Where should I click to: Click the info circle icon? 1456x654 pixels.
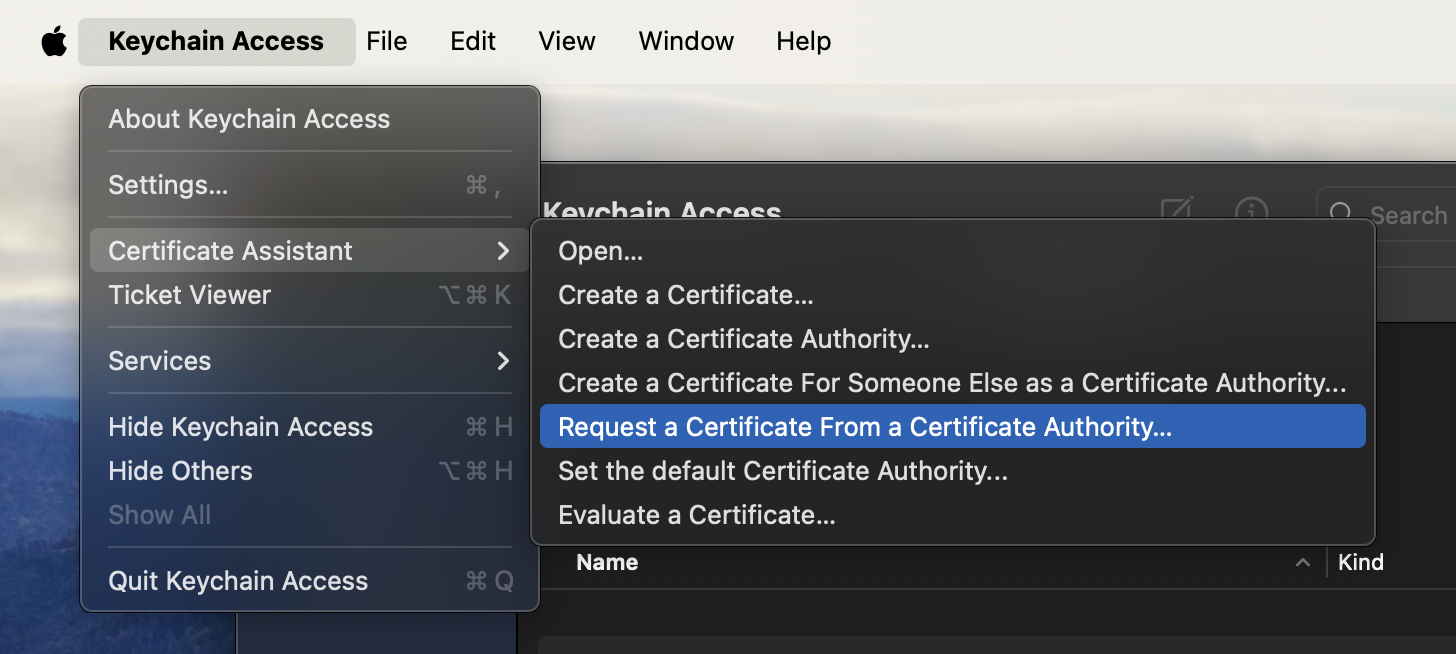[1251, 209]
